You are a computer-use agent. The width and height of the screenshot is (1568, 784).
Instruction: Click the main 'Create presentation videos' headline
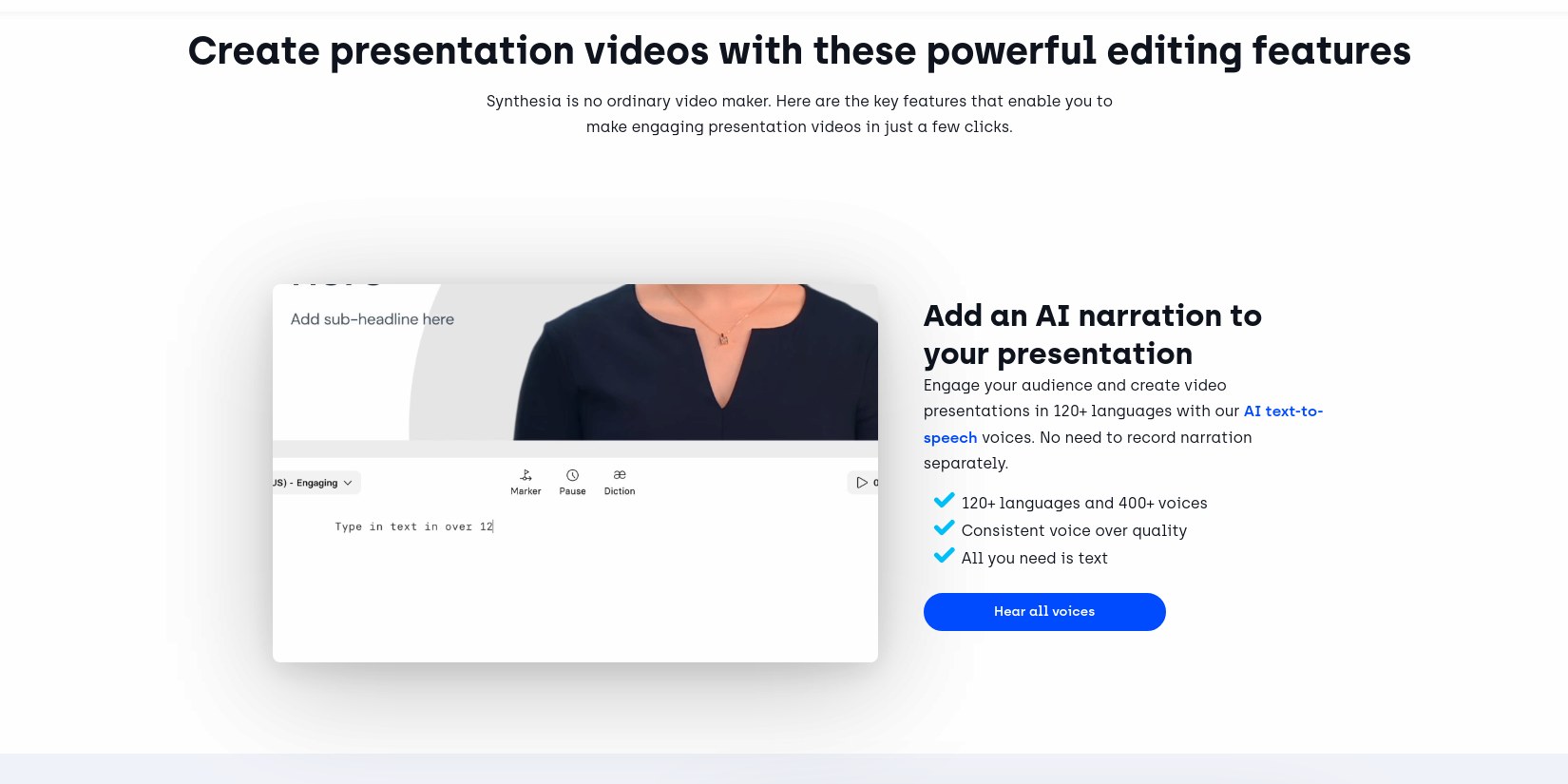coord(799,51)
